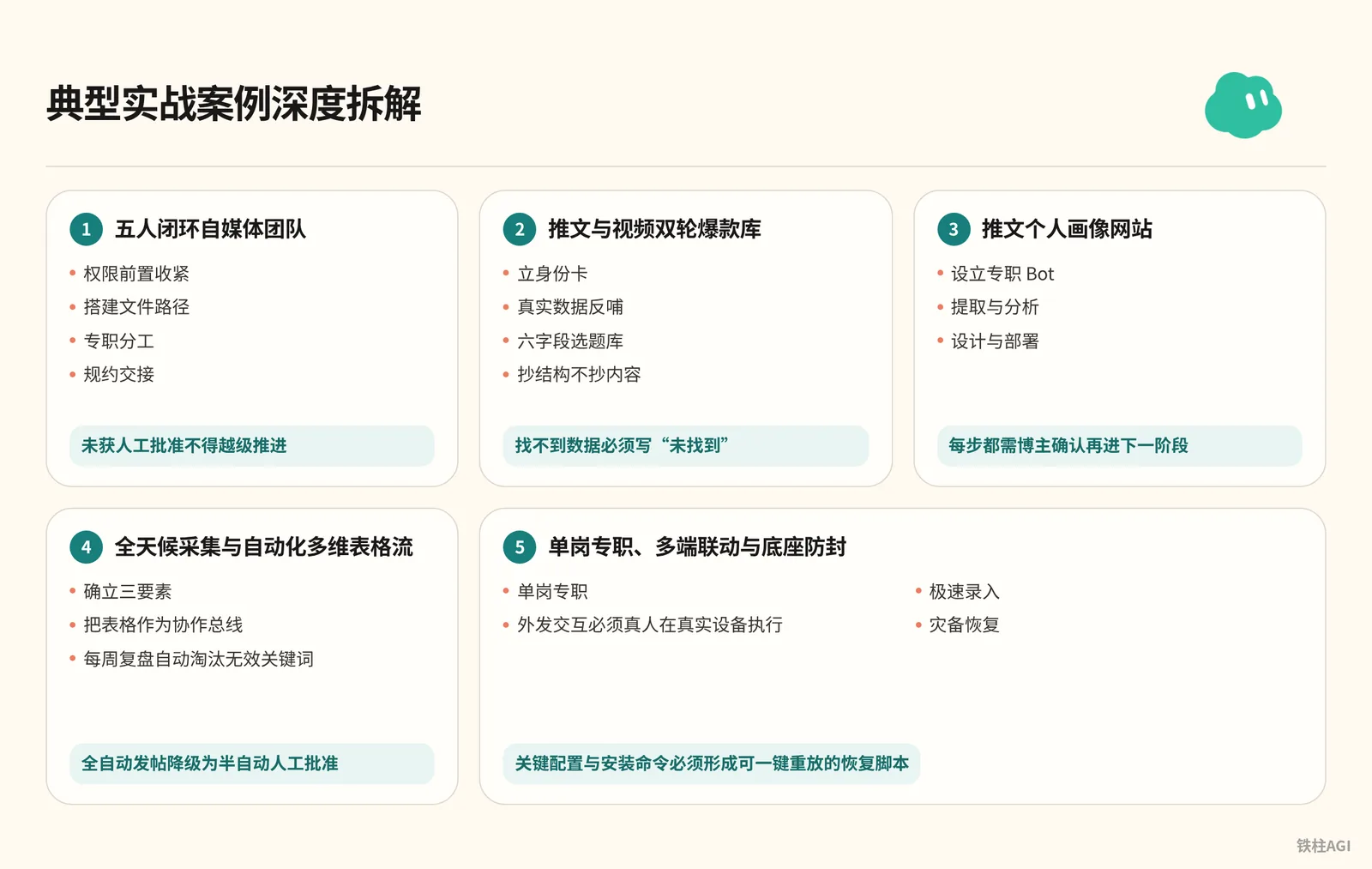1372x869 pixels.
Task: Click the highlighted note 未获人工批准不得越级推进
Action: click(252, 446)
